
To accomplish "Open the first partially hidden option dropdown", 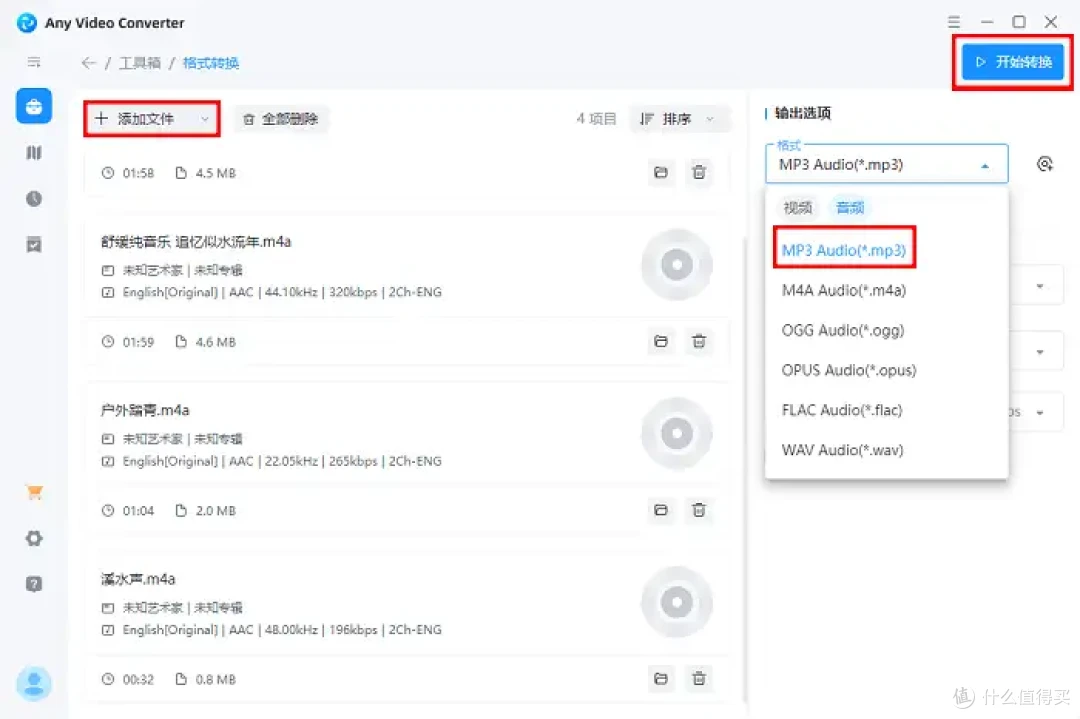I will (1039, 286).
